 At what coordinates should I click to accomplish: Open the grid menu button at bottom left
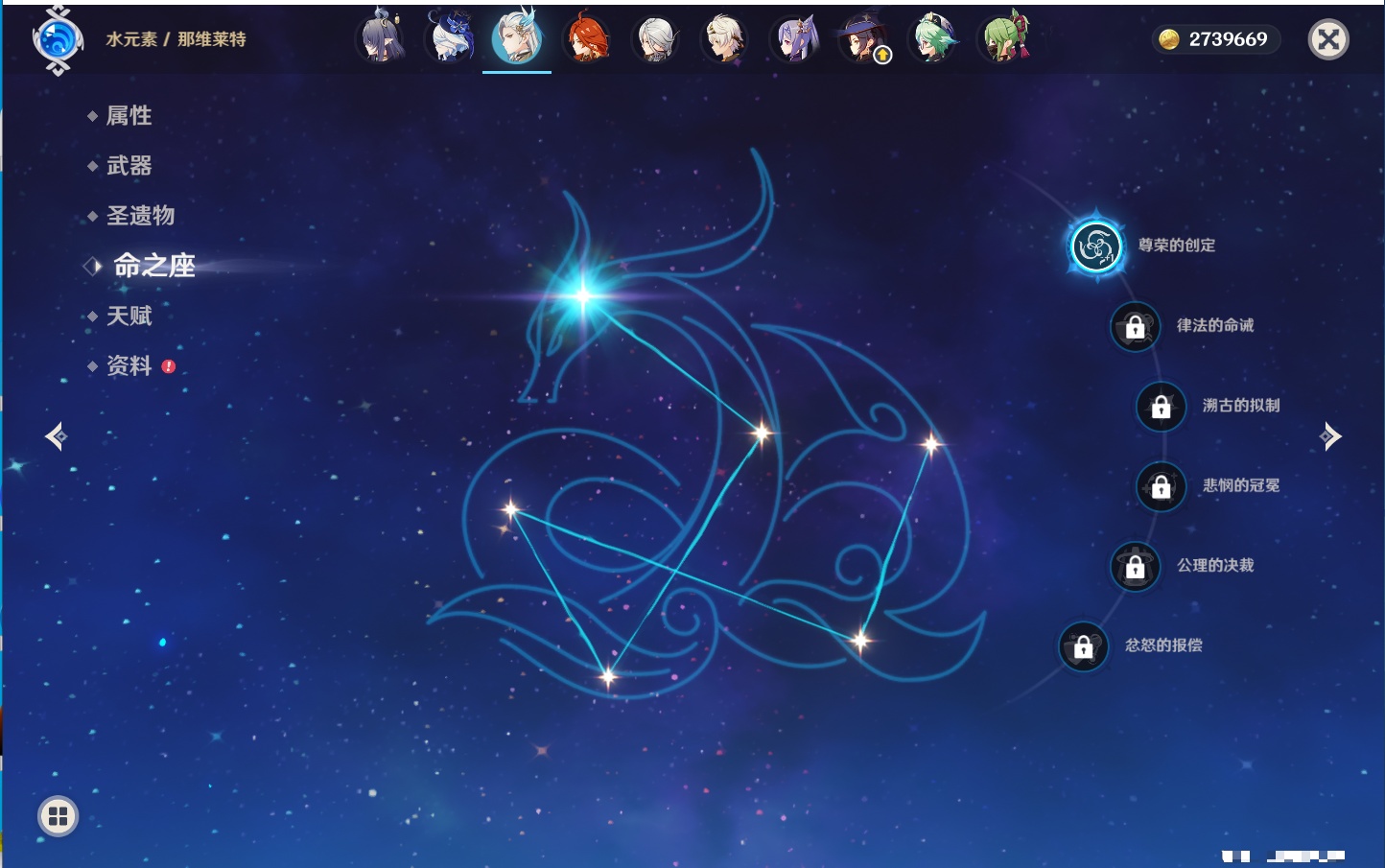click(58, 816)
